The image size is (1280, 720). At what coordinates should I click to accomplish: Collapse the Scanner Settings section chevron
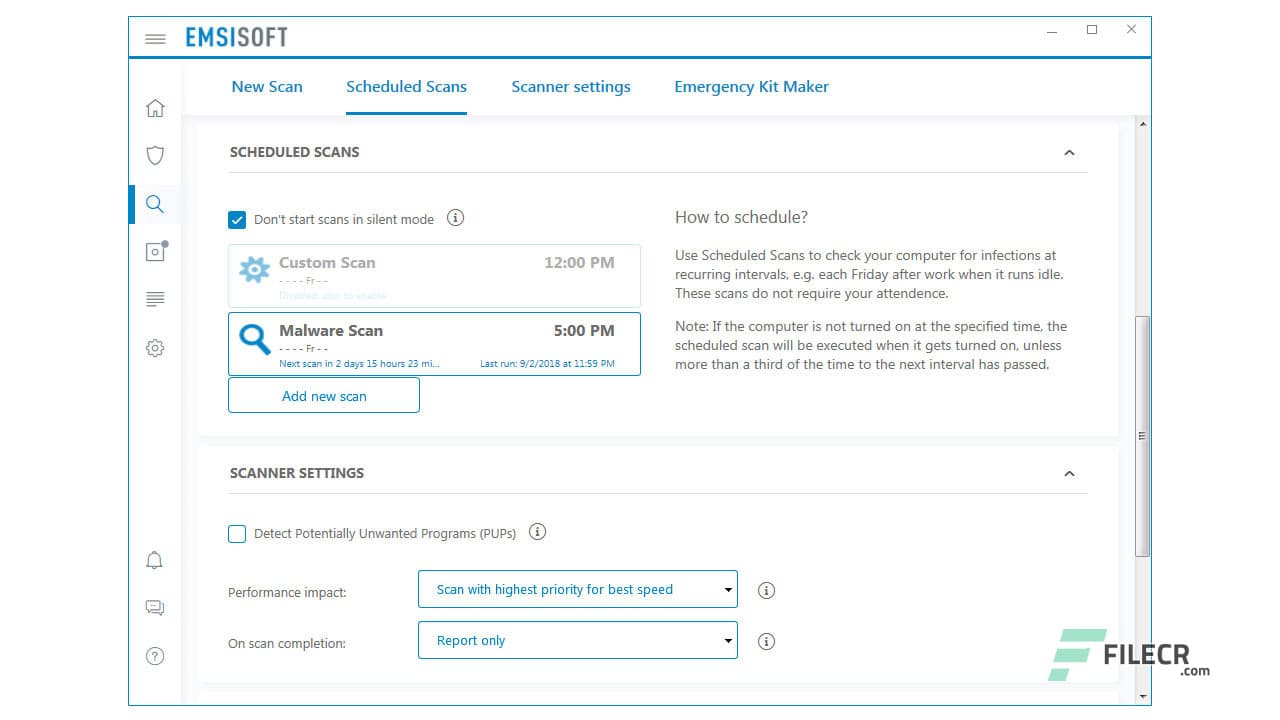1069,473
